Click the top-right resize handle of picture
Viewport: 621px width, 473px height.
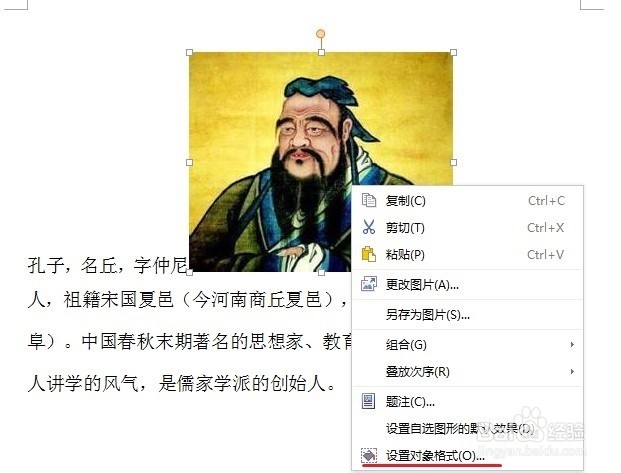point(453,52)
